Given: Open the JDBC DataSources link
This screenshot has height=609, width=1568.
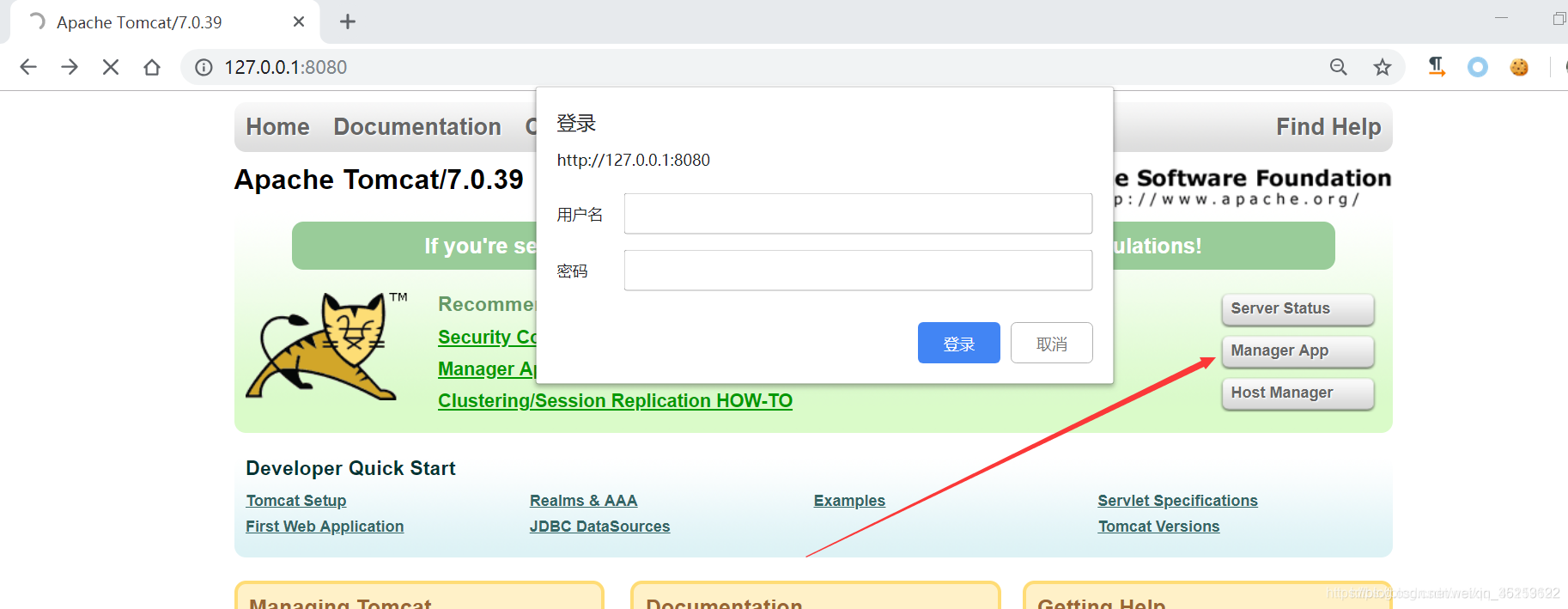Looking at the screenshot, I should click(x=599, y=527).
